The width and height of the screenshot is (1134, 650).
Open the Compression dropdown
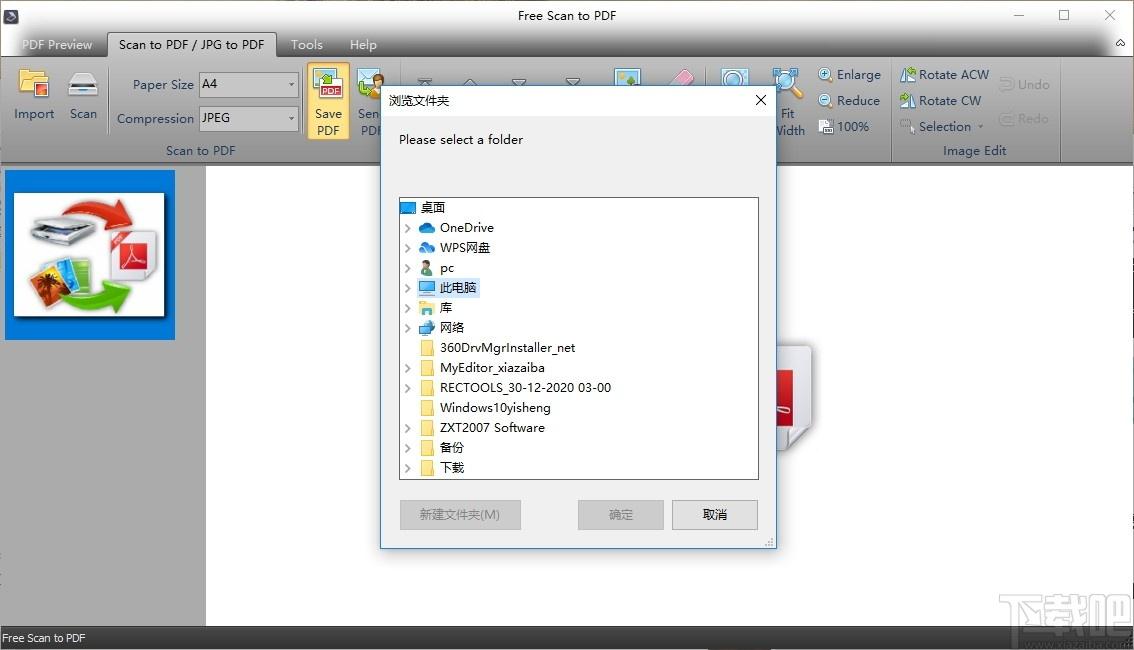(291, 118)
